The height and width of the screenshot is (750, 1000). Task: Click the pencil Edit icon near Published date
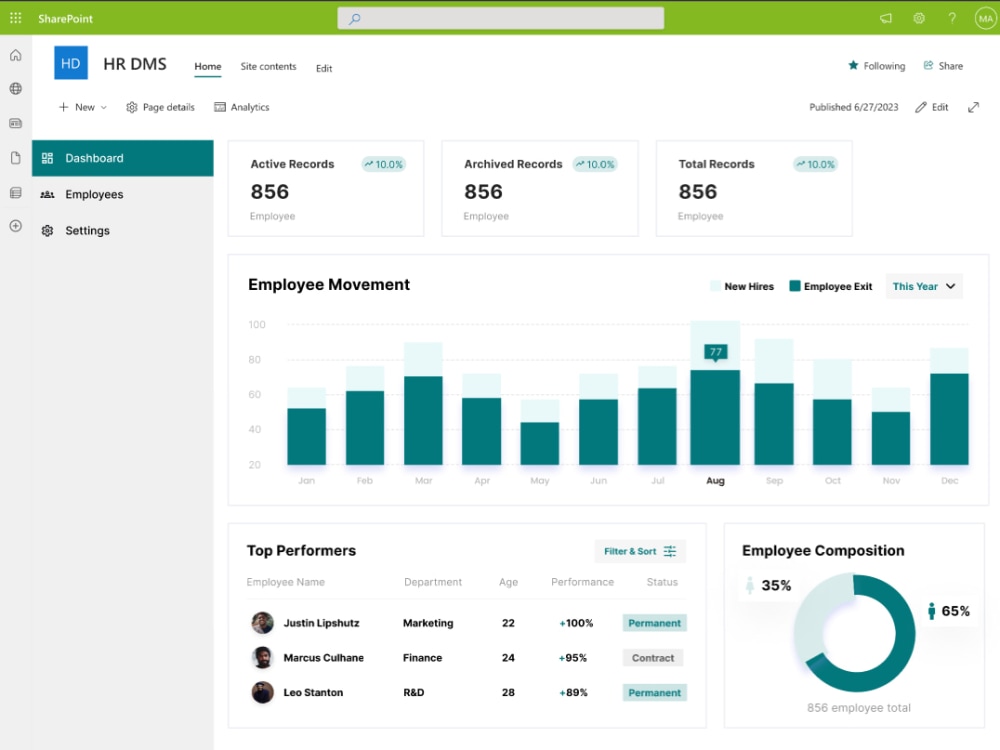(x=921, y=107)
